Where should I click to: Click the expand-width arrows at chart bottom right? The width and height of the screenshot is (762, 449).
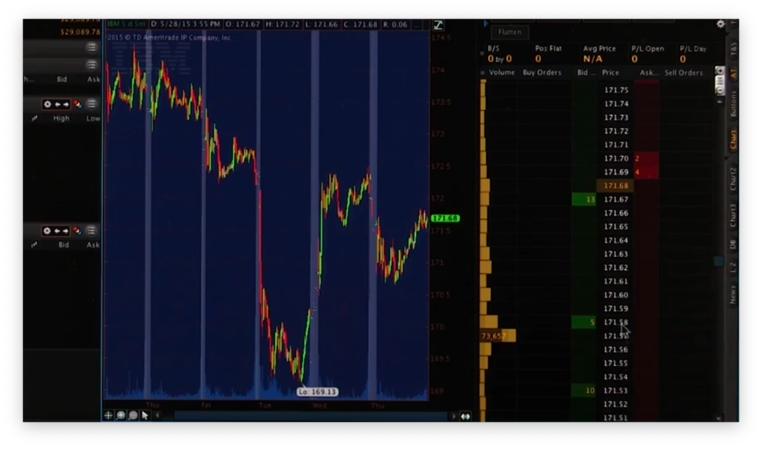coord(465,416)
